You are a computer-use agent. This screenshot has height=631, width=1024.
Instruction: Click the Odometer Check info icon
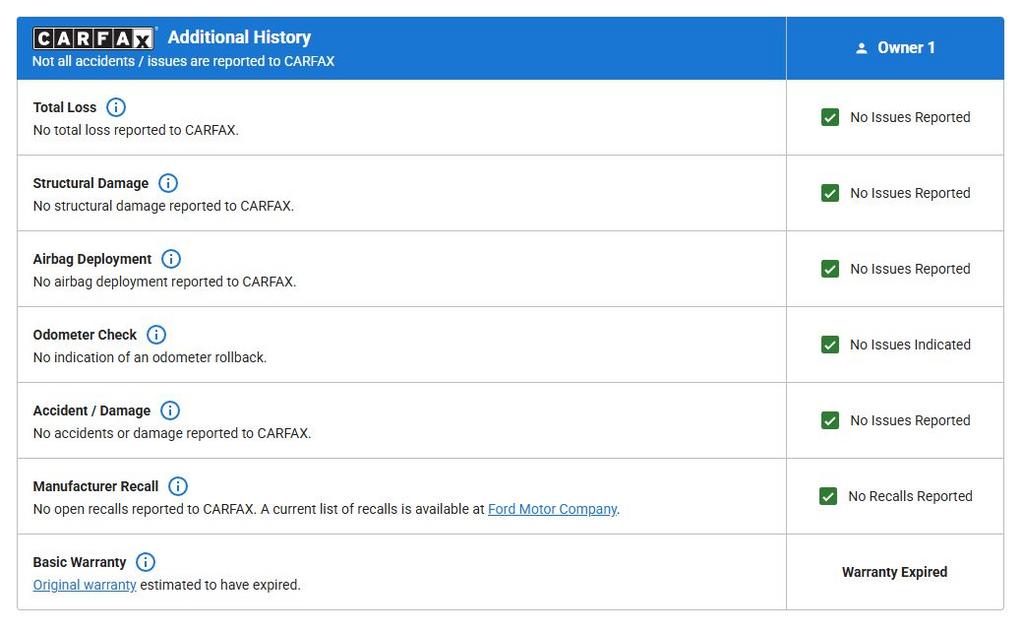pyautogui.click(x=156, y=335)
